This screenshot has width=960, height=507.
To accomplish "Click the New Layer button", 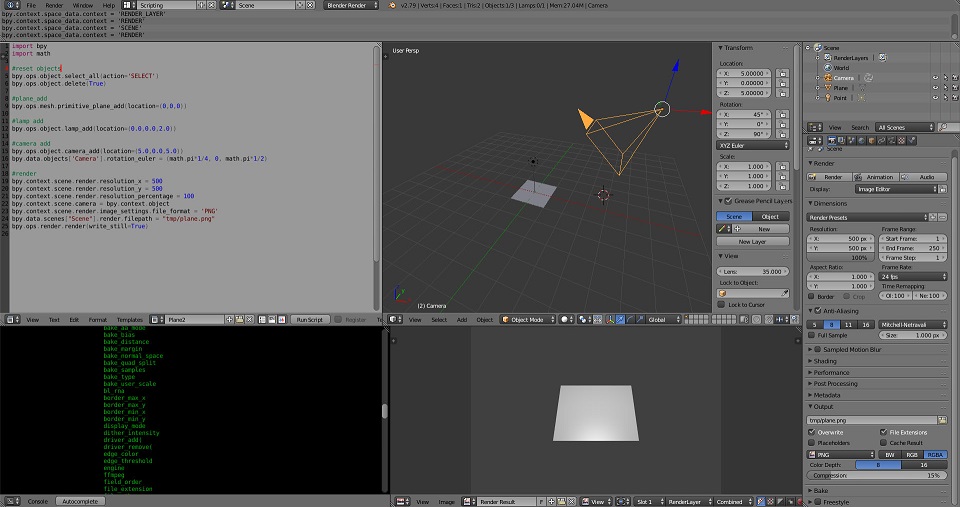I will tap(752, 242).
